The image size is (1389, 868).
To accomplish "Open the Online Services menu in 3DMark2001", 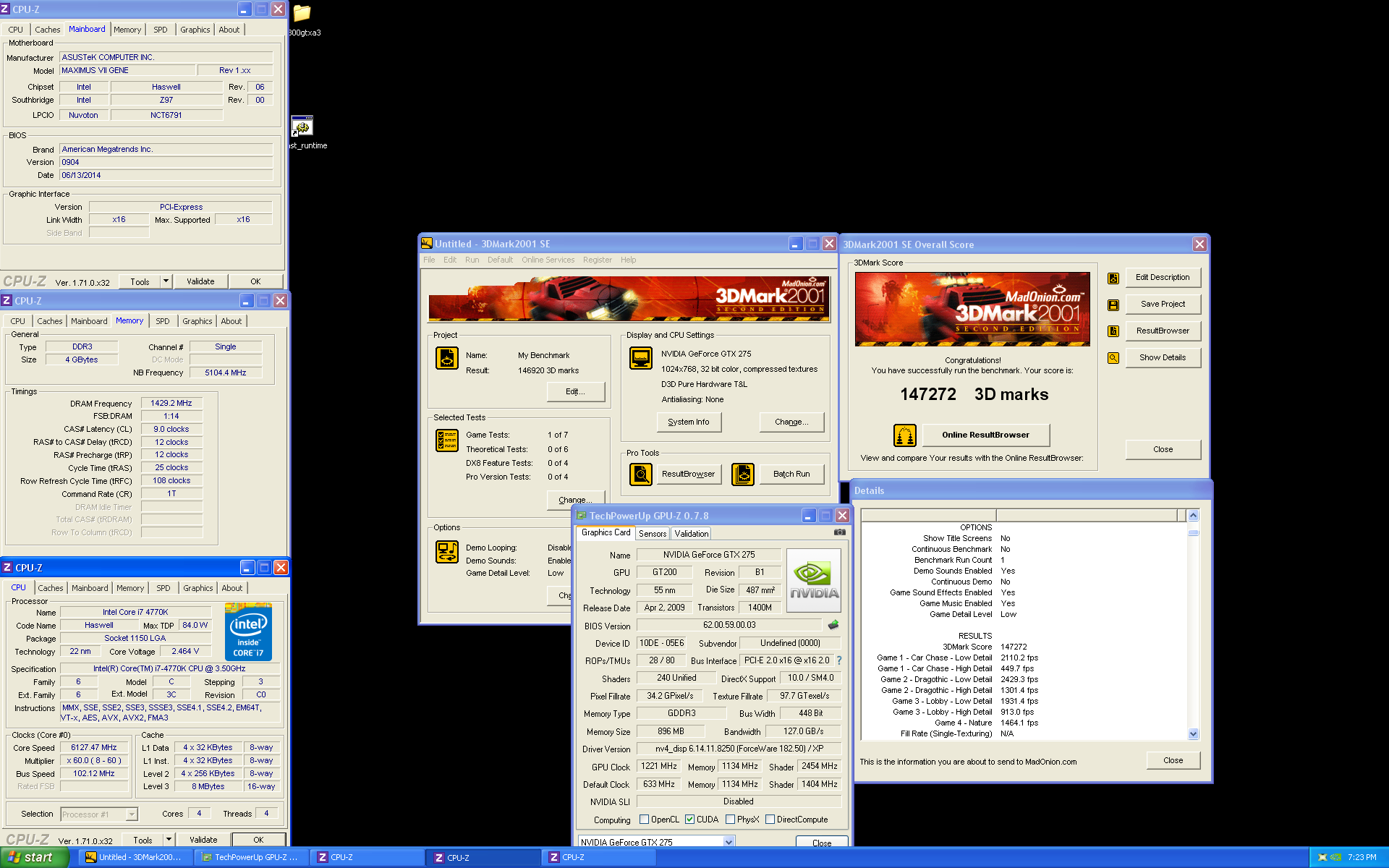I will [548, 260].
